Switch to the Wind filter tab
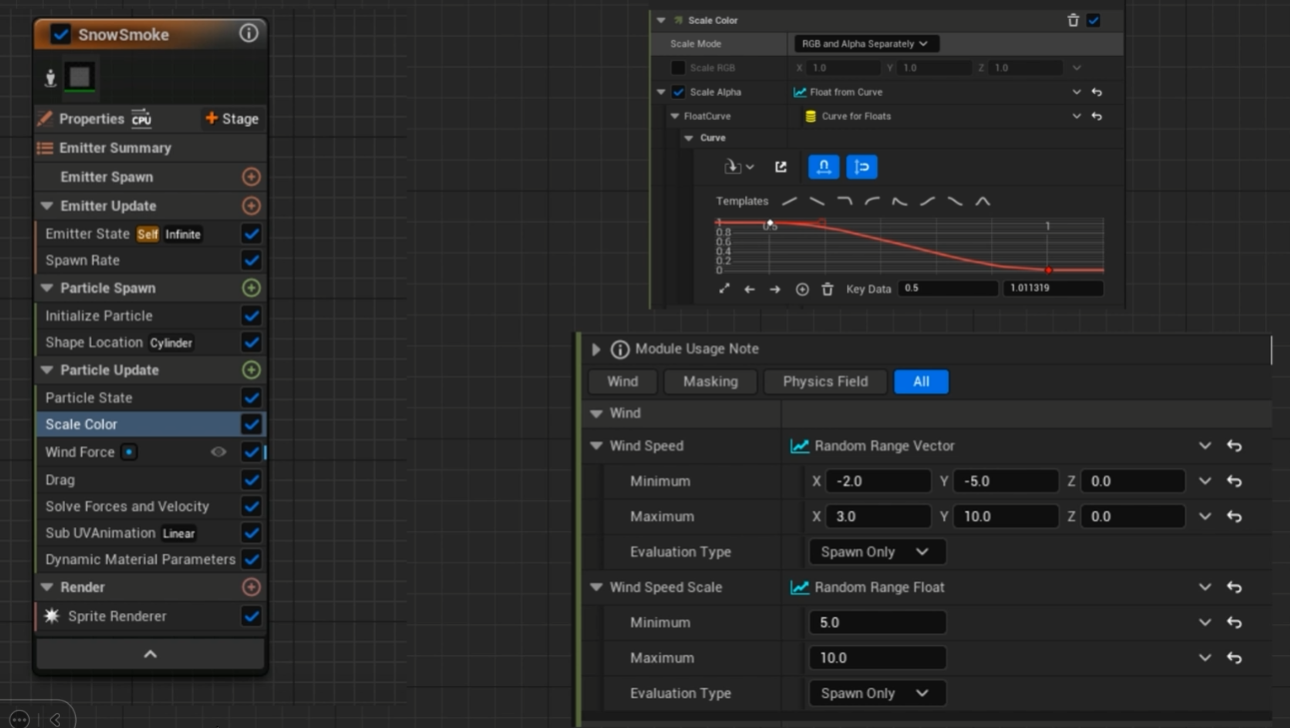1290x728 pixels. [622, 381]
